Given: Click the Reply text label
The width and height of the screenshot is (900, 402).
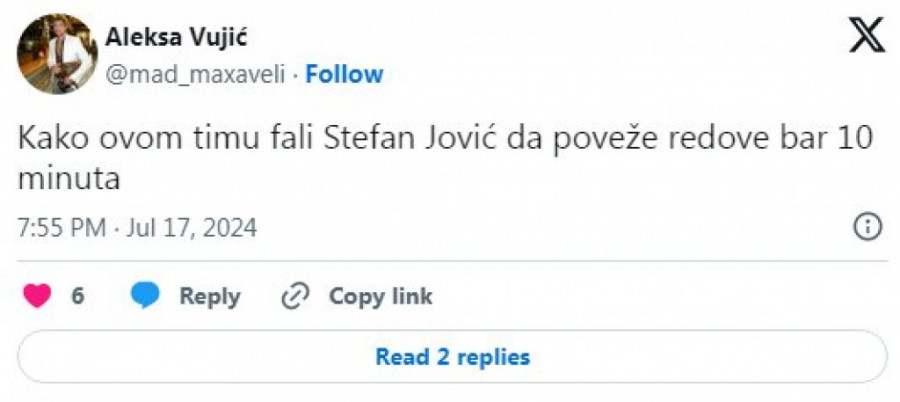Looking at the screenshot, I should pyautogui.click(x=210, y=296).
